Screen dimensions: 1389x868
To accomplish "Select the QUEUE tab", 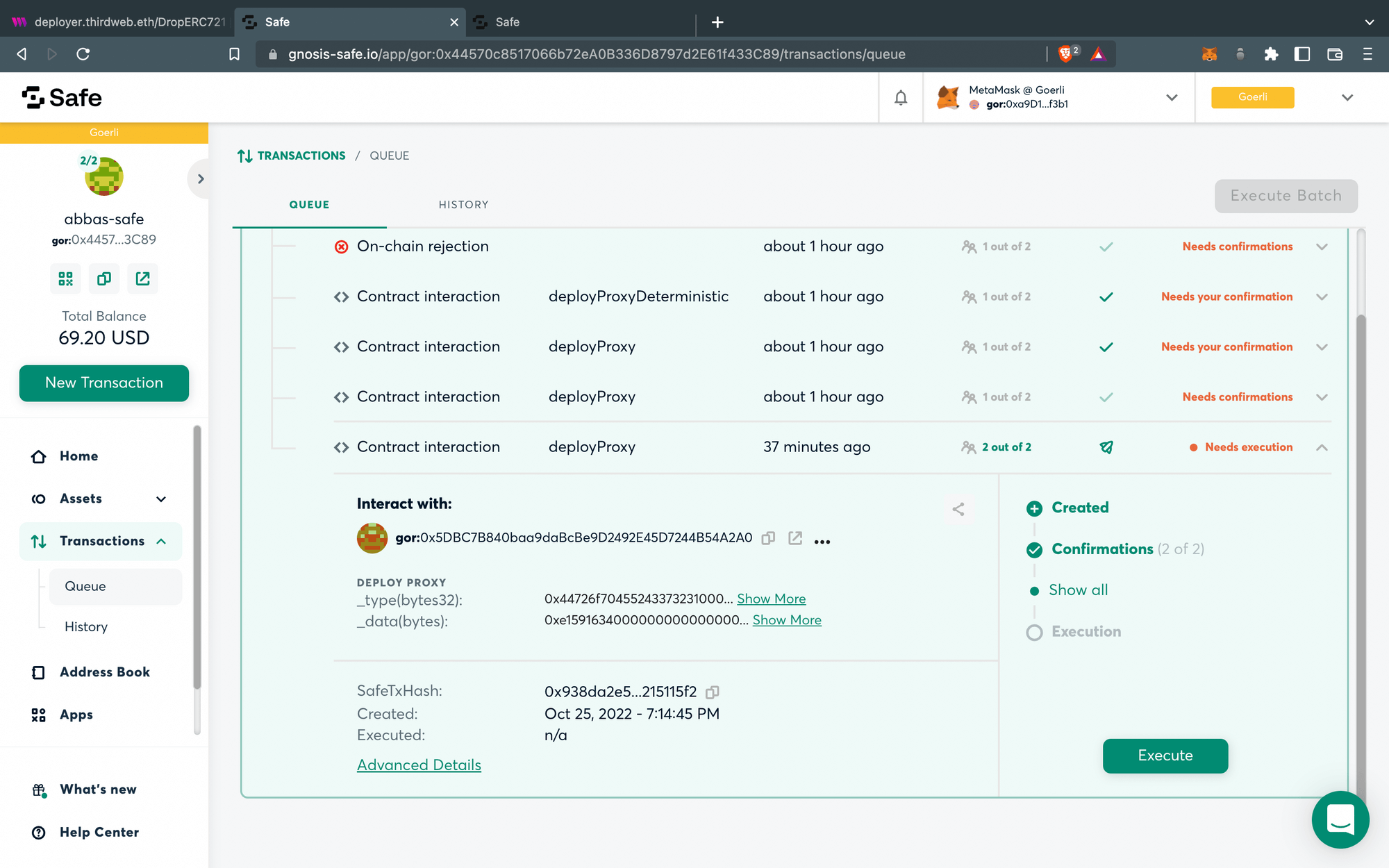I will point(310,204).
